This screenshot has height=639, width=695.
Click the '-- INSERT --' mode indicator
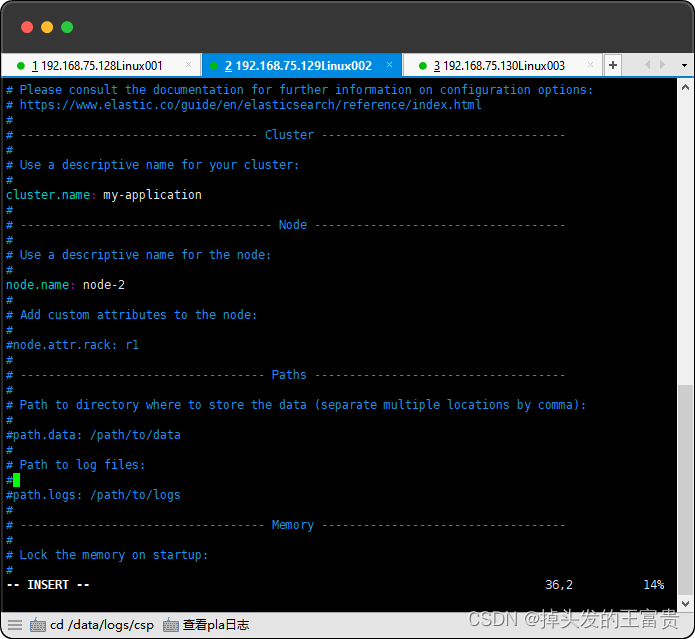pos(48,585)
